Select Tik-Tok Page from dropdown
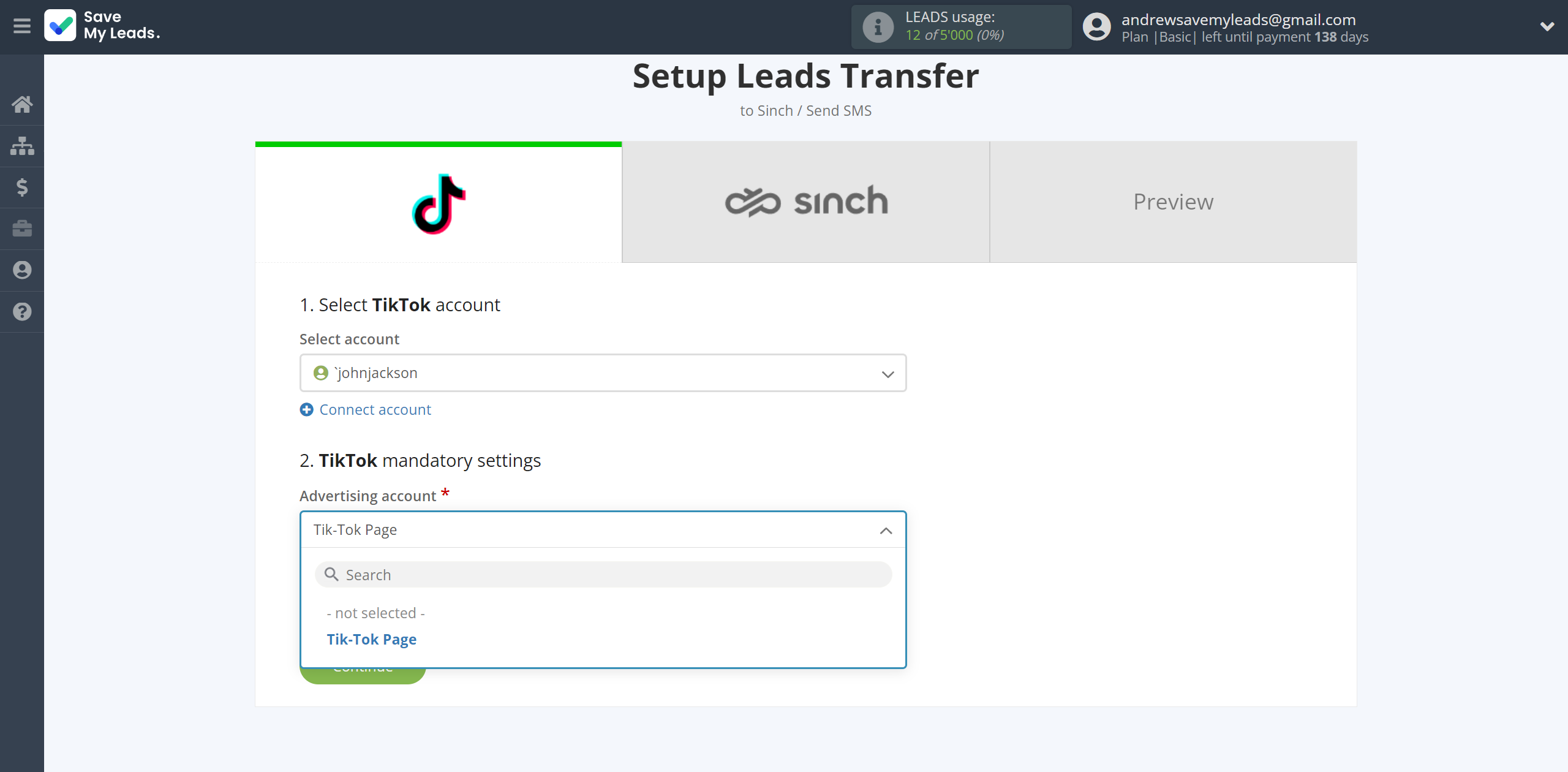1568x772 pixels. coord(371,639)
